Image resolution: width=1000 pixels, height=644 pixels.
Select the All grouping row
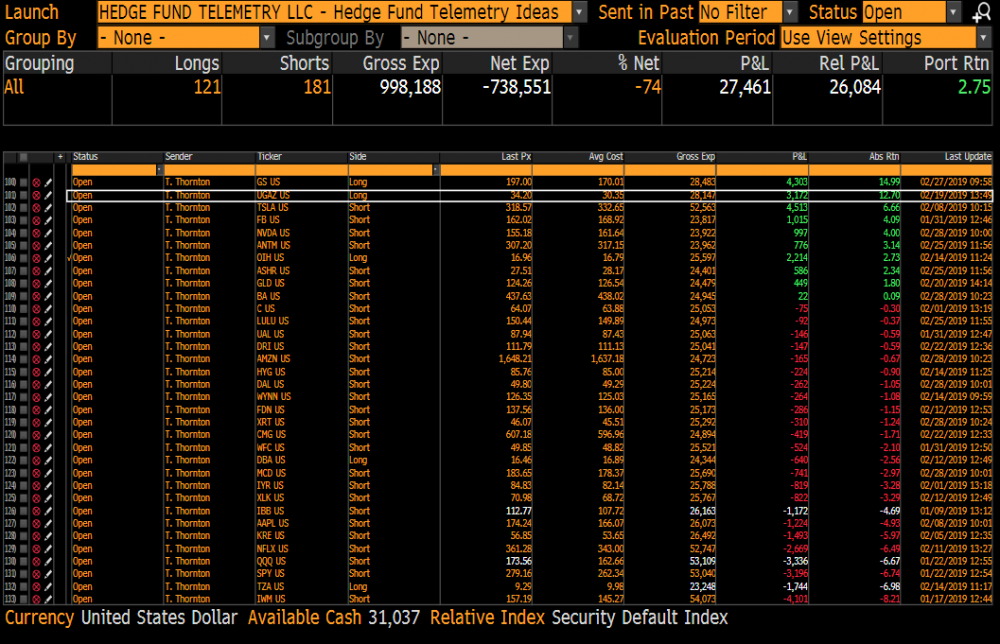pos(497,87)
